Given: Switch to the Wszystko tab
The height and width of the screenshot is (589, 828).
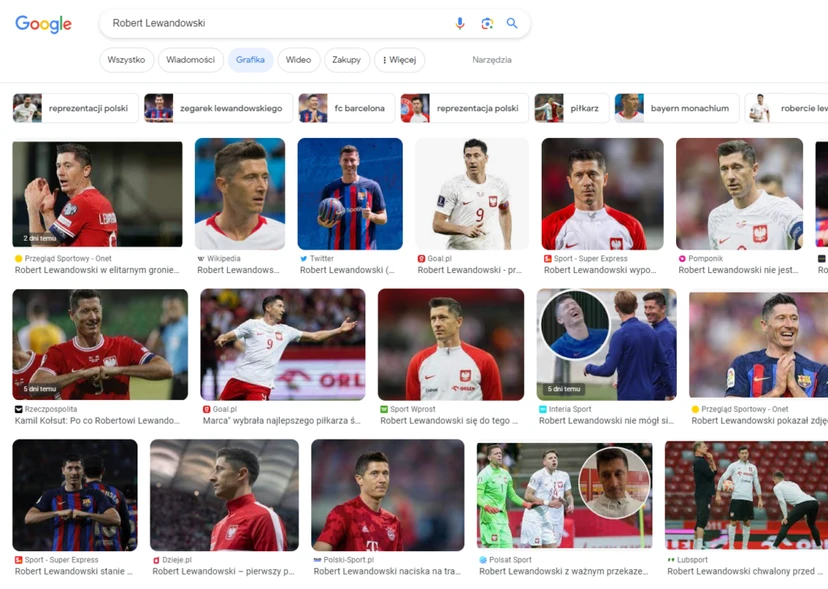Looking at the screenshot, I should [x=126, y=60].
